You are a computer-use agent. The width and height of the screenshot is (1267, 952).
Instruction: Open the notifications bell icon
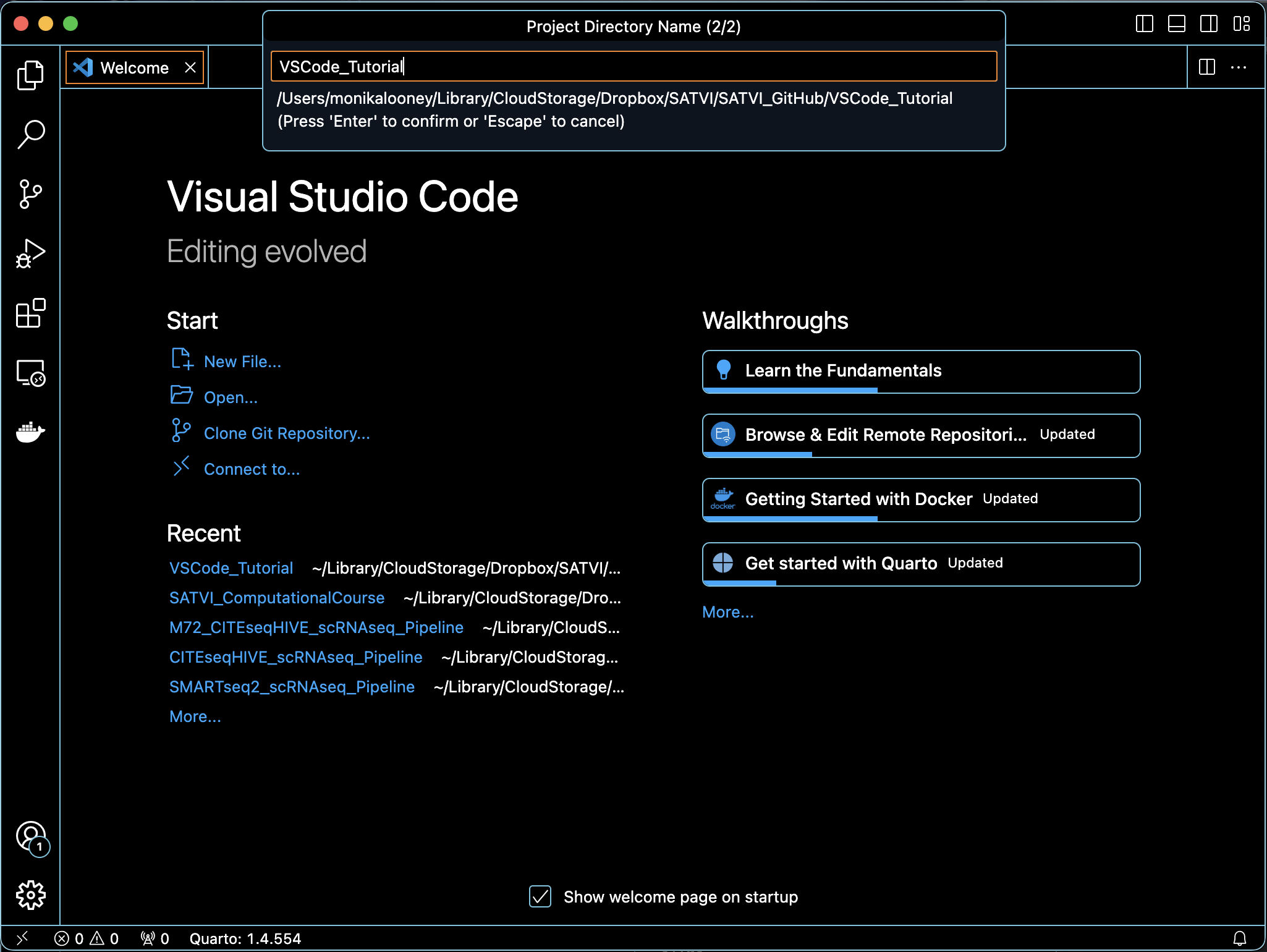click(x=1240, y=938)
